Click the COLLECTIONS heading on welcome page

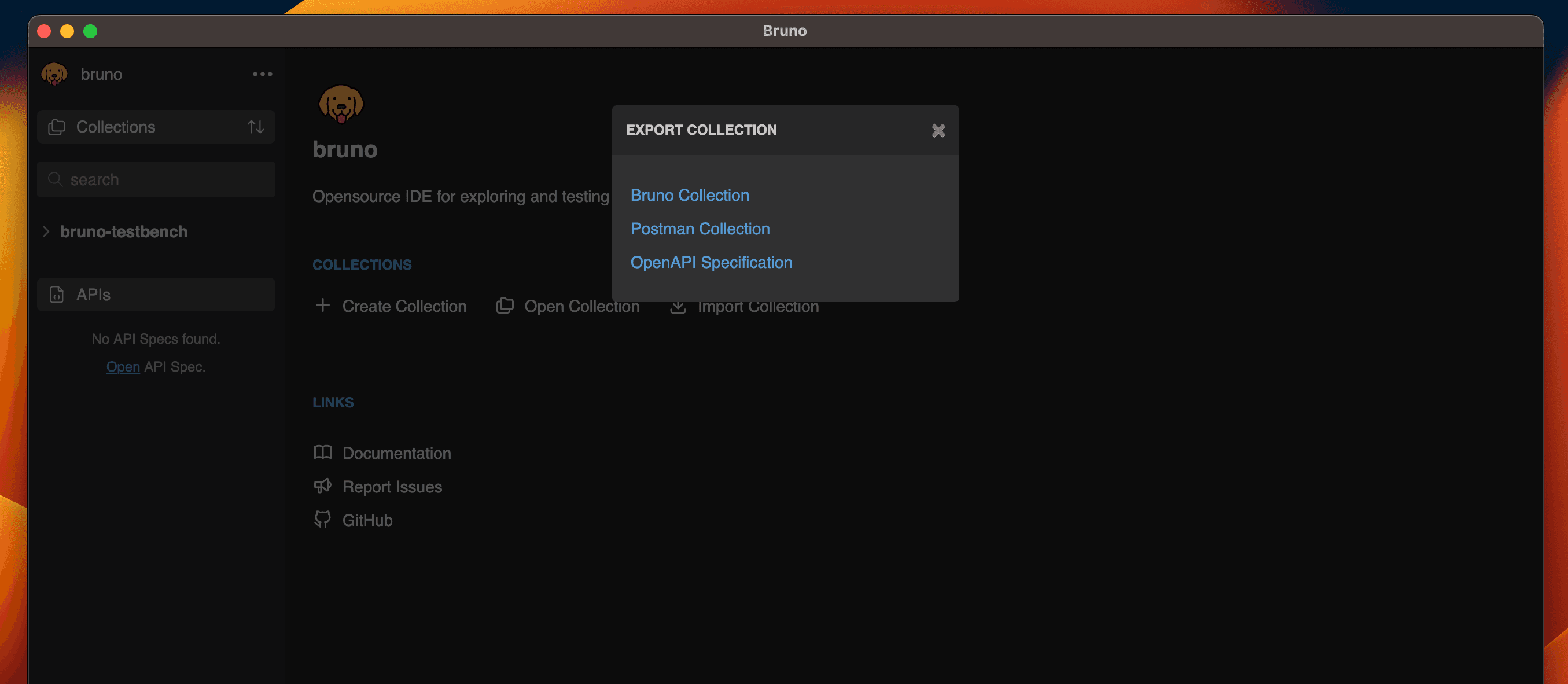pos(362,264)
